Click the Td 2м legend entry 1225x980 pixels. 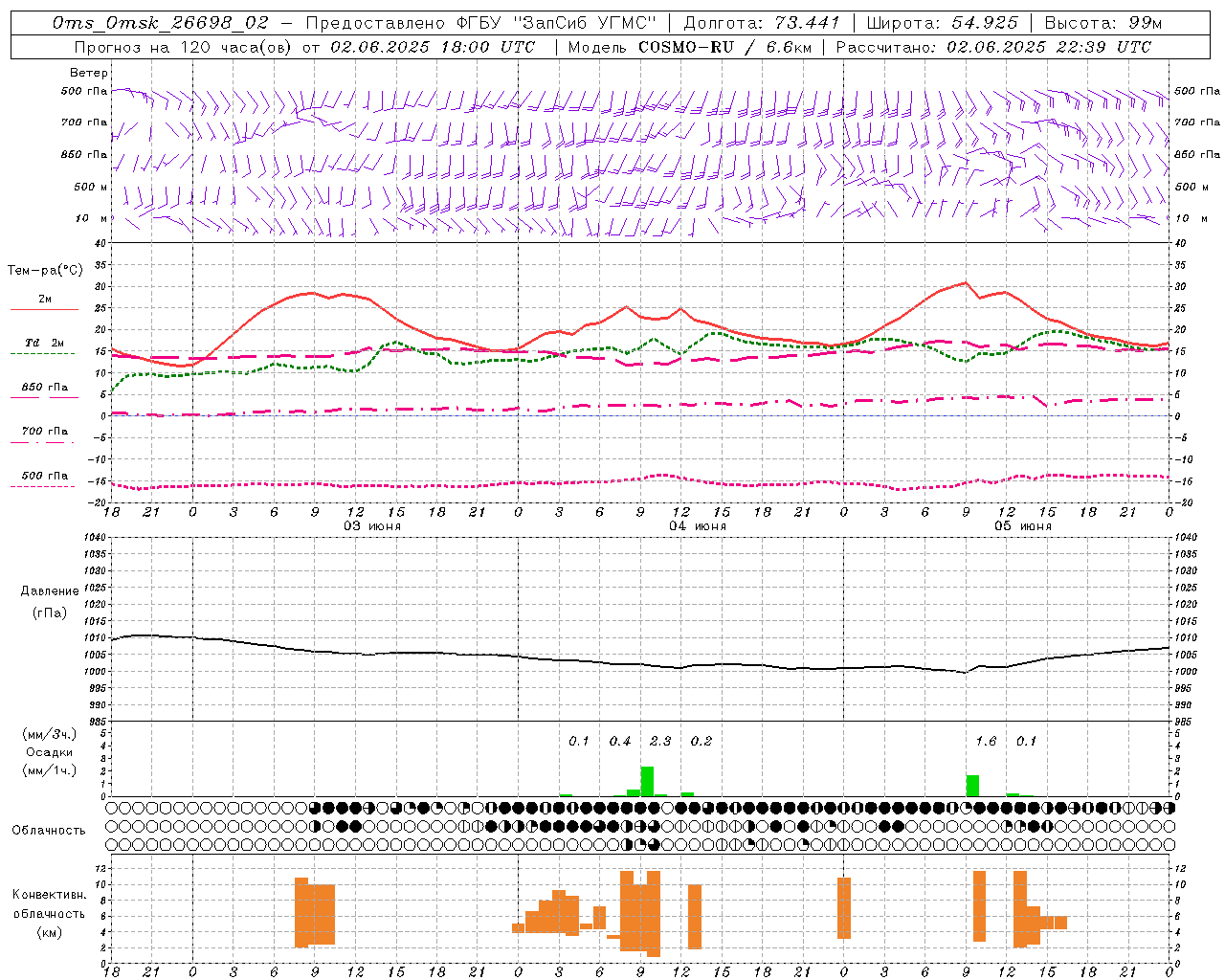click(44, 343)
